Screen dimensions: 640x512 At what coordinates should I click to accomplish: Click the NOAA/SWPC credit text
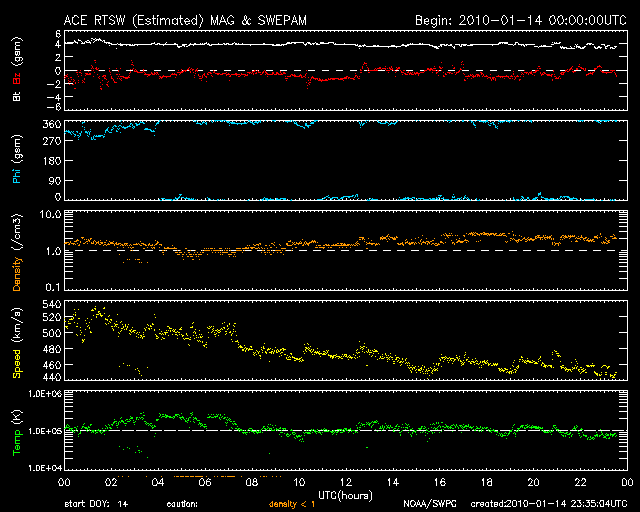(429, 504)
